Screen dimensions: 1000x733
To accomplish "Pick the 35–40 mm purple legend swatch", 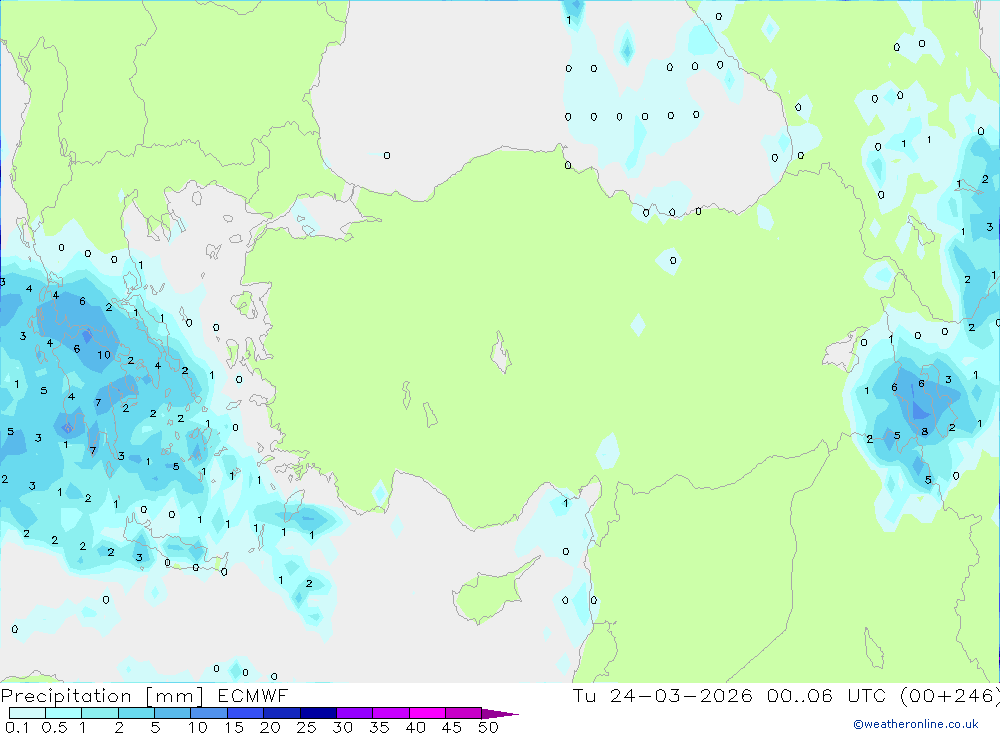I will pyautogui.click(x=391, y=713).
